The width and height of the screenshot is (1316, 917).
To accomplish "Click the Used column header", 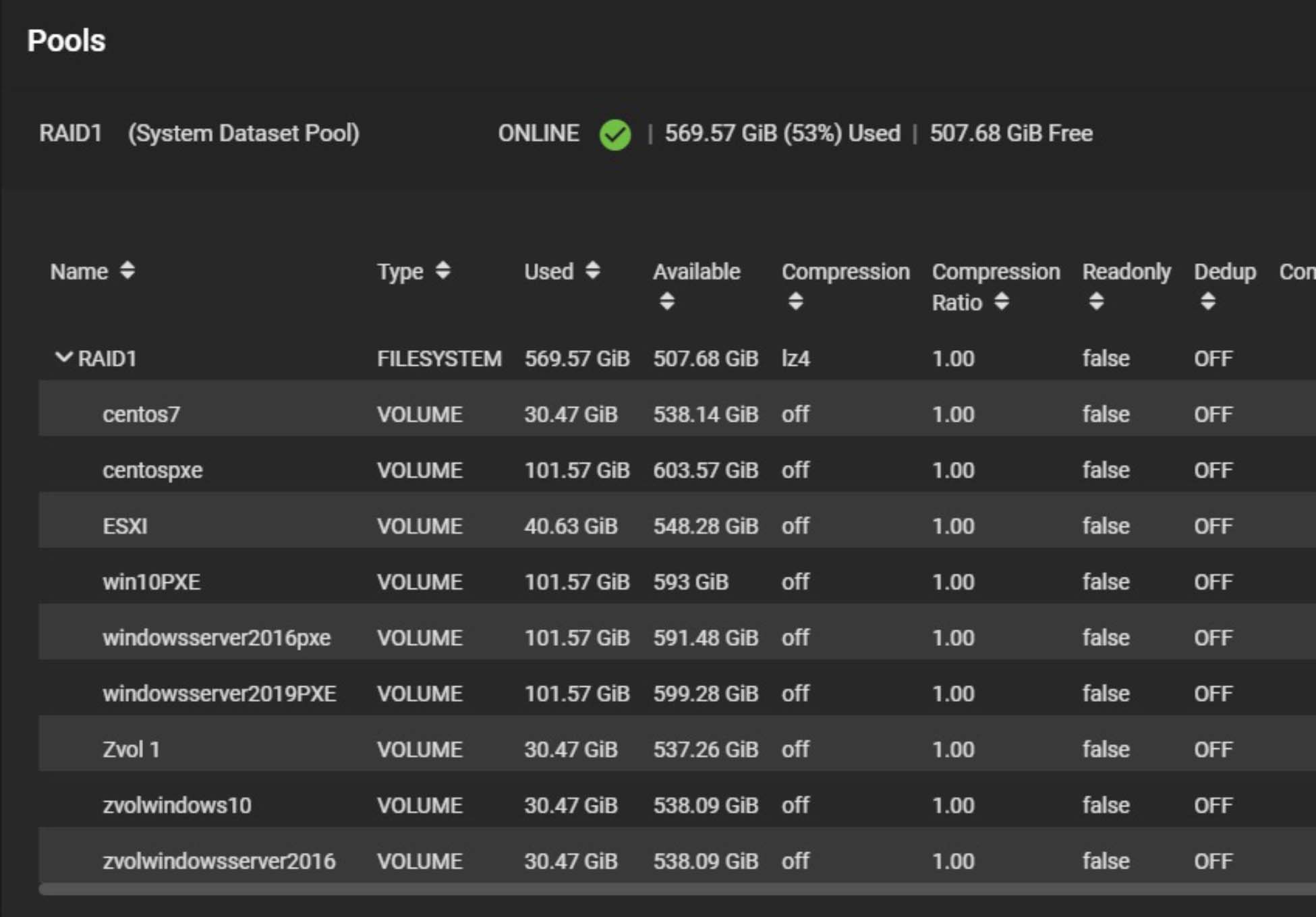I will pyautogui.click(x=549, y=271).
